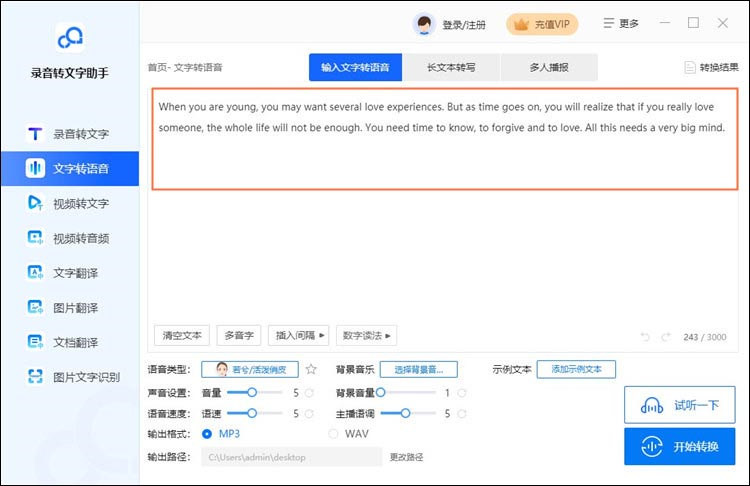Image resolution: width=750 pixels, height=486 pixels.
Task: Reset 主播语调 with its circle icon
Action: [x=462, y=413]
